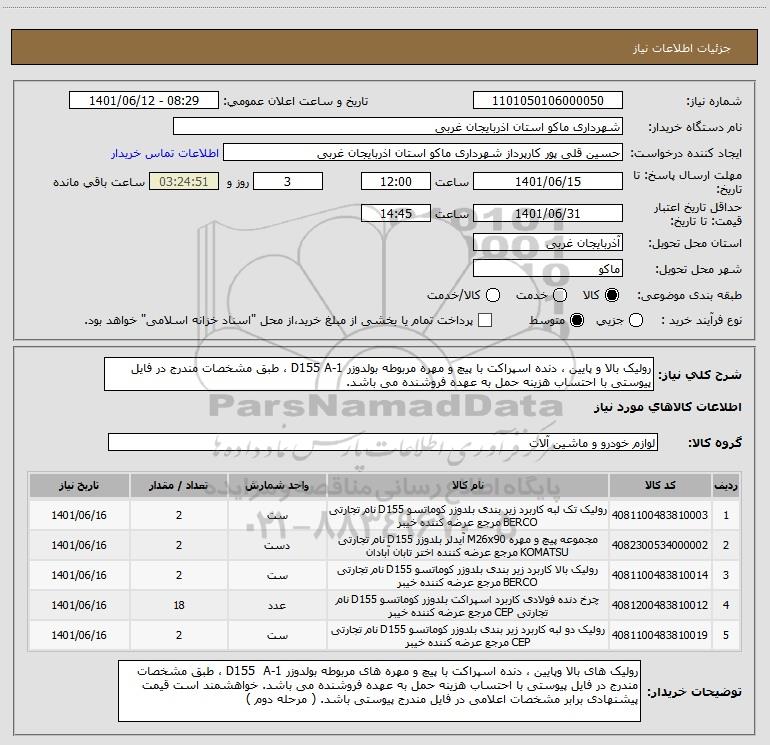
Task: Select the کالا/خدمت radio button
Action: click(493, 295)
